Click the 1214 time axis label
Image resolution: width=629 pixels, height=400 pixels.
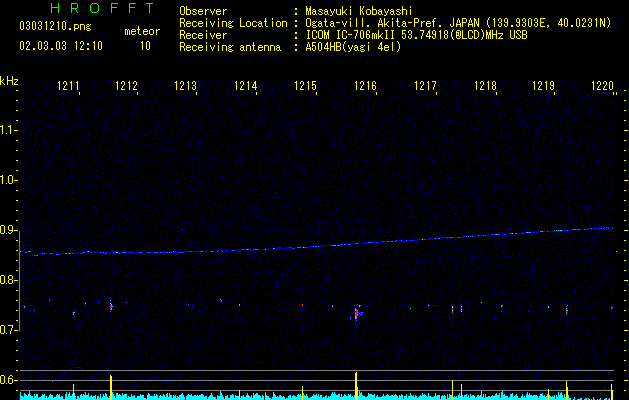246,86
